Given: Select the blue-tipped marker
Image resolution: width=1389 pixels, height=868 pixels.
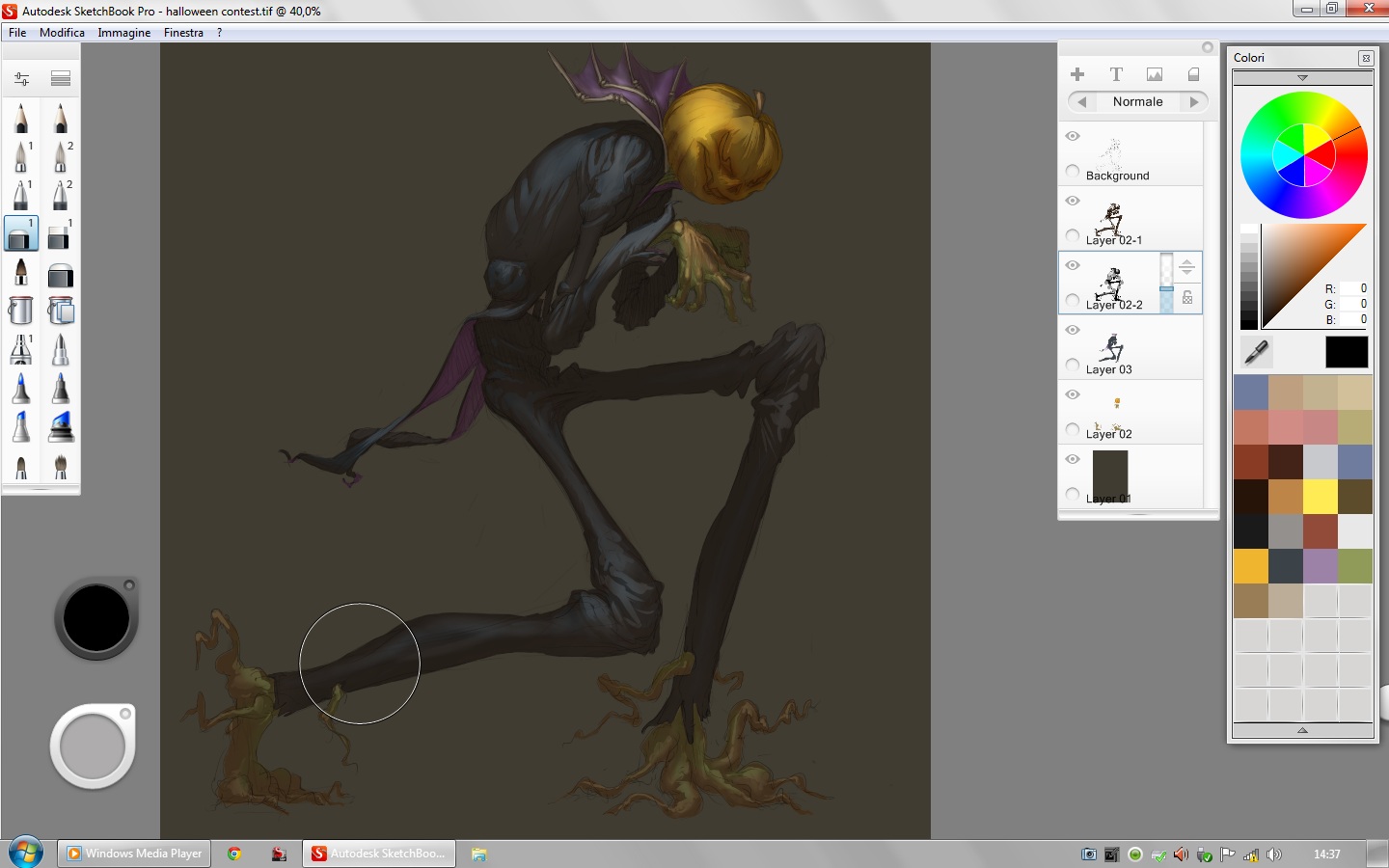Looking at the screenshot, I should point(21,389).
